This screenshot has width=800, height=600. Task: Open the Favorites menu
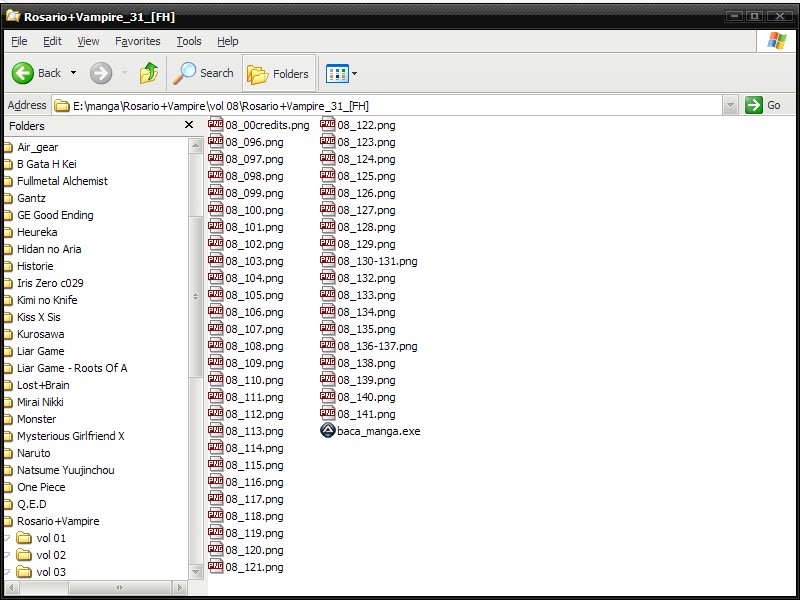pyautogui.click(x=137, y=41)
